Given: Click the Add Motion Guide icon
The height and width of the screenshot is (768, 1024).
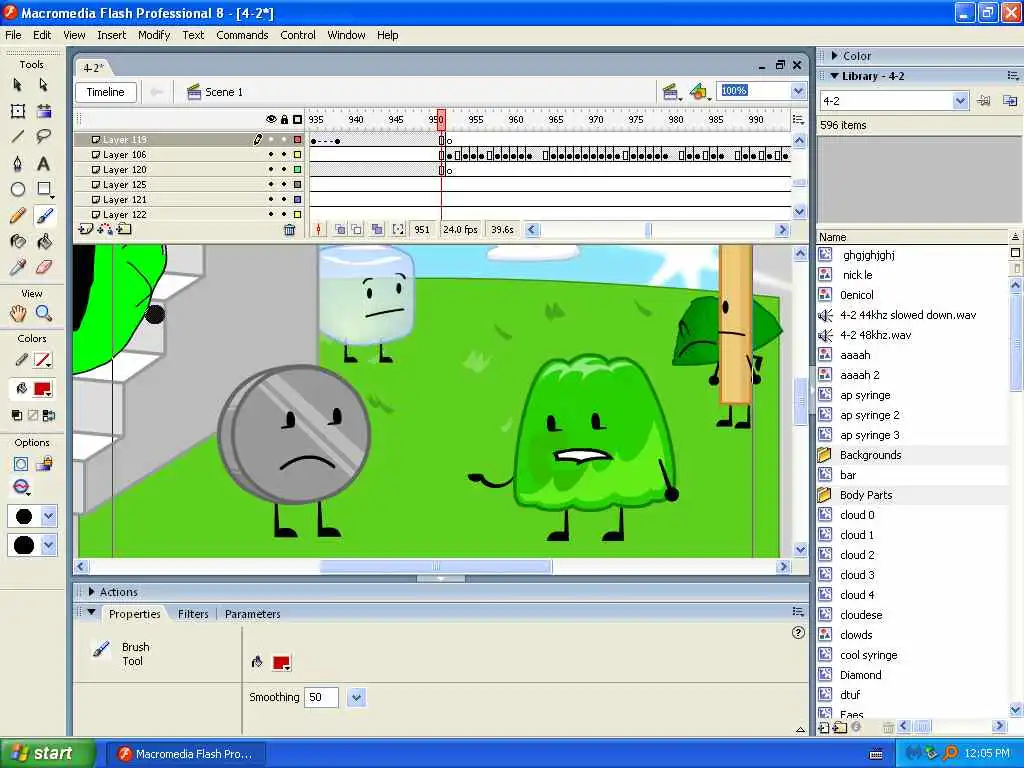Looking at the screenshot, I should tap(104, 229).
